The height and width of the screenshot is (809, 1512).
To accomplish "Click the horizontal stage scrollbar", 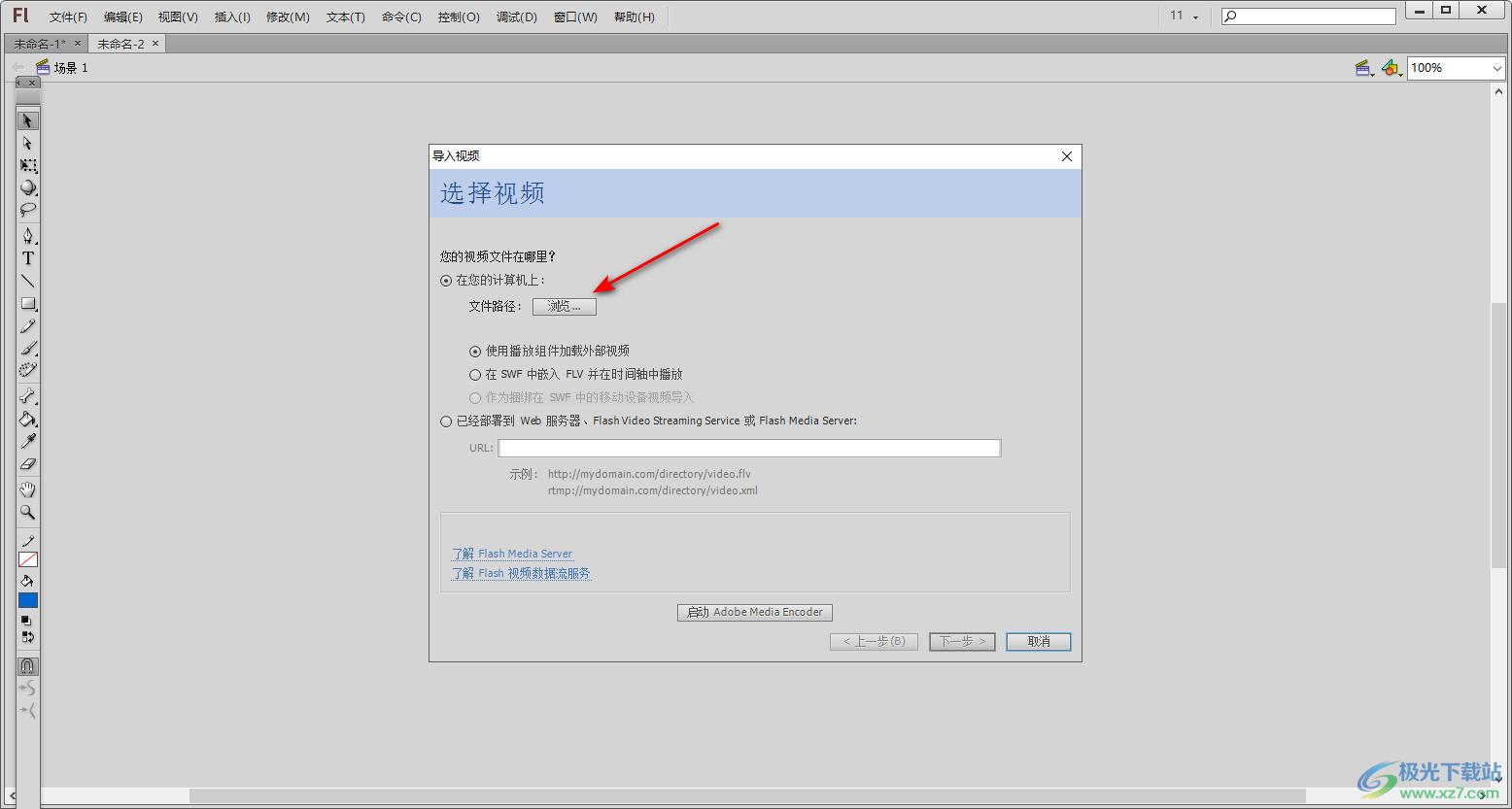I will pyautogui.click(x=748, y=795).
